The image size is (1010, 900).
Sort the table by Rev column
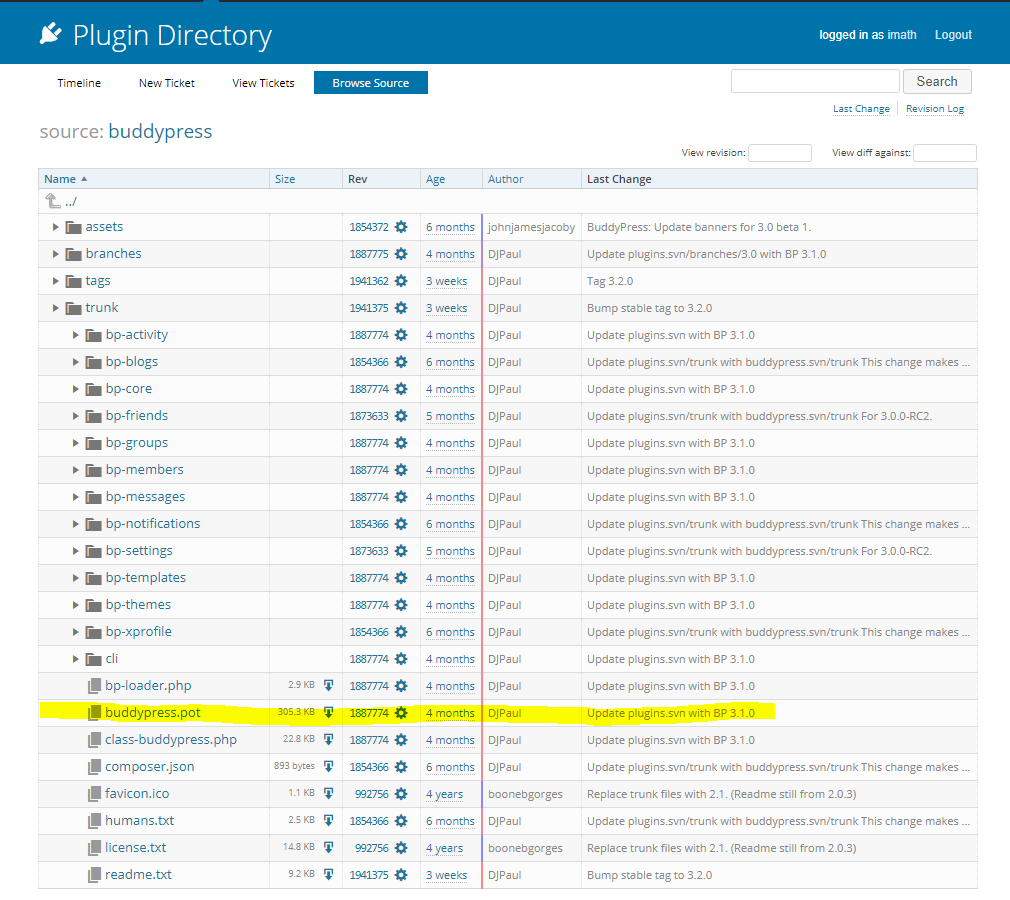tap(357, 179)
